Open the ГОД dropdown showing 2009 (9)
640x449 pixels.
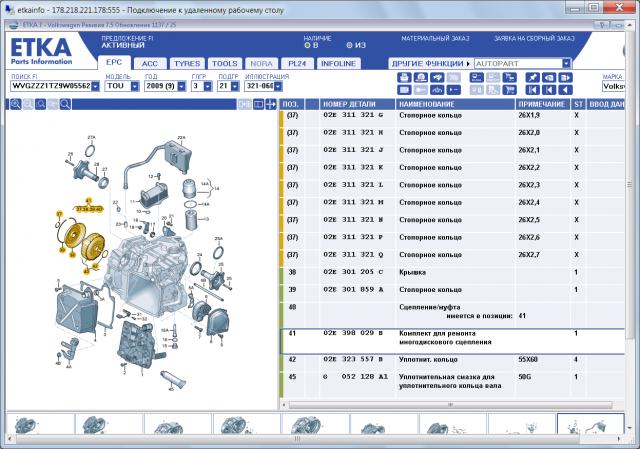coord(182,86)
